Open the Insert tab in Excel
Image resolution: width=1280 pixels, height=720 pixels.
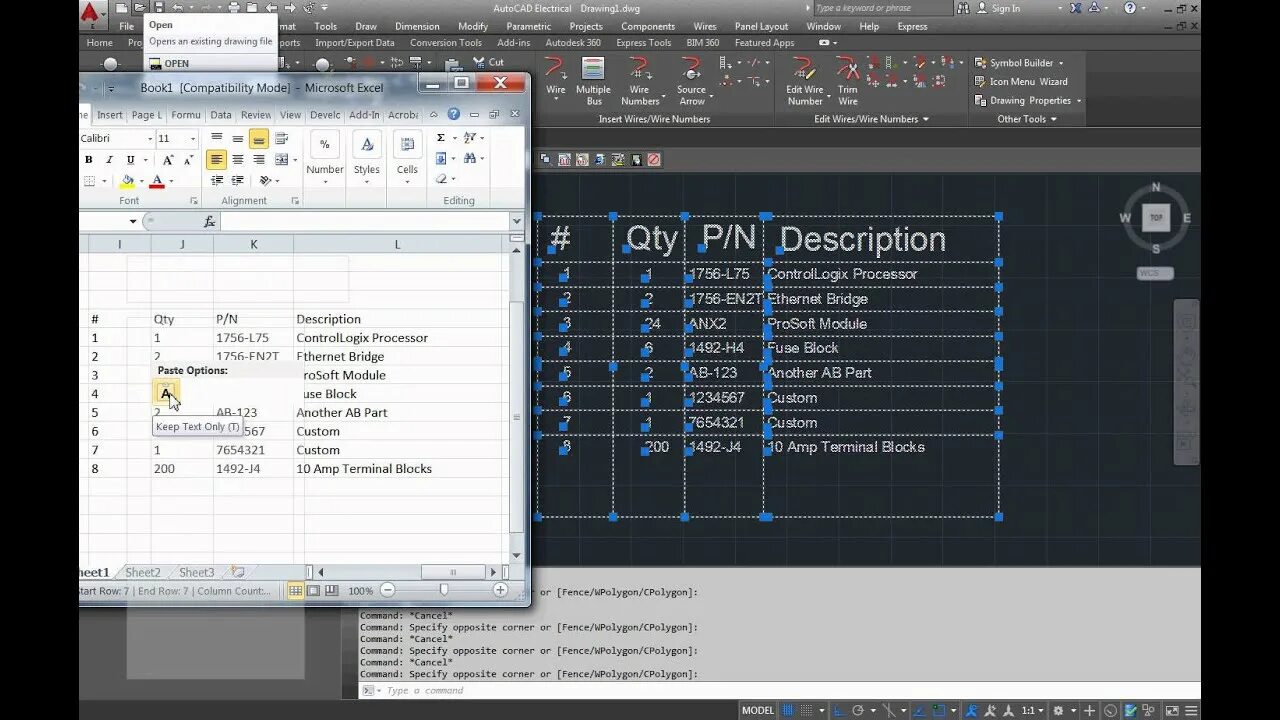(110, 115)
